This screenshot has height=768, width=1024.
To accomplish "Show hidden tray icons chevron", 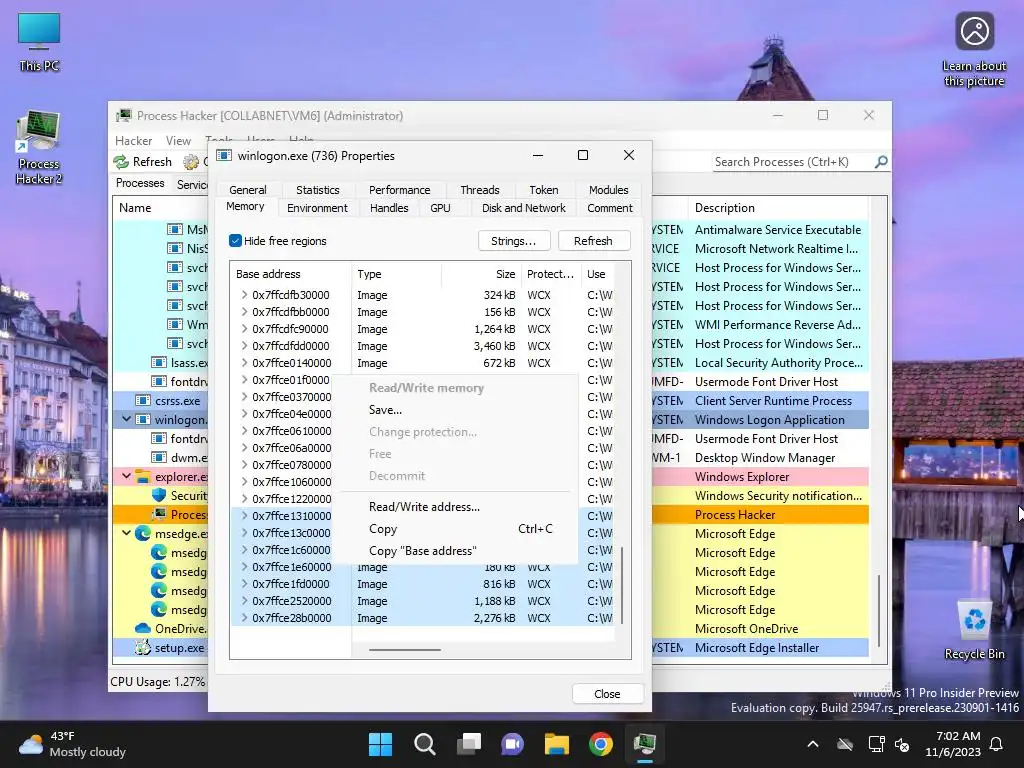I will (813, 744).
